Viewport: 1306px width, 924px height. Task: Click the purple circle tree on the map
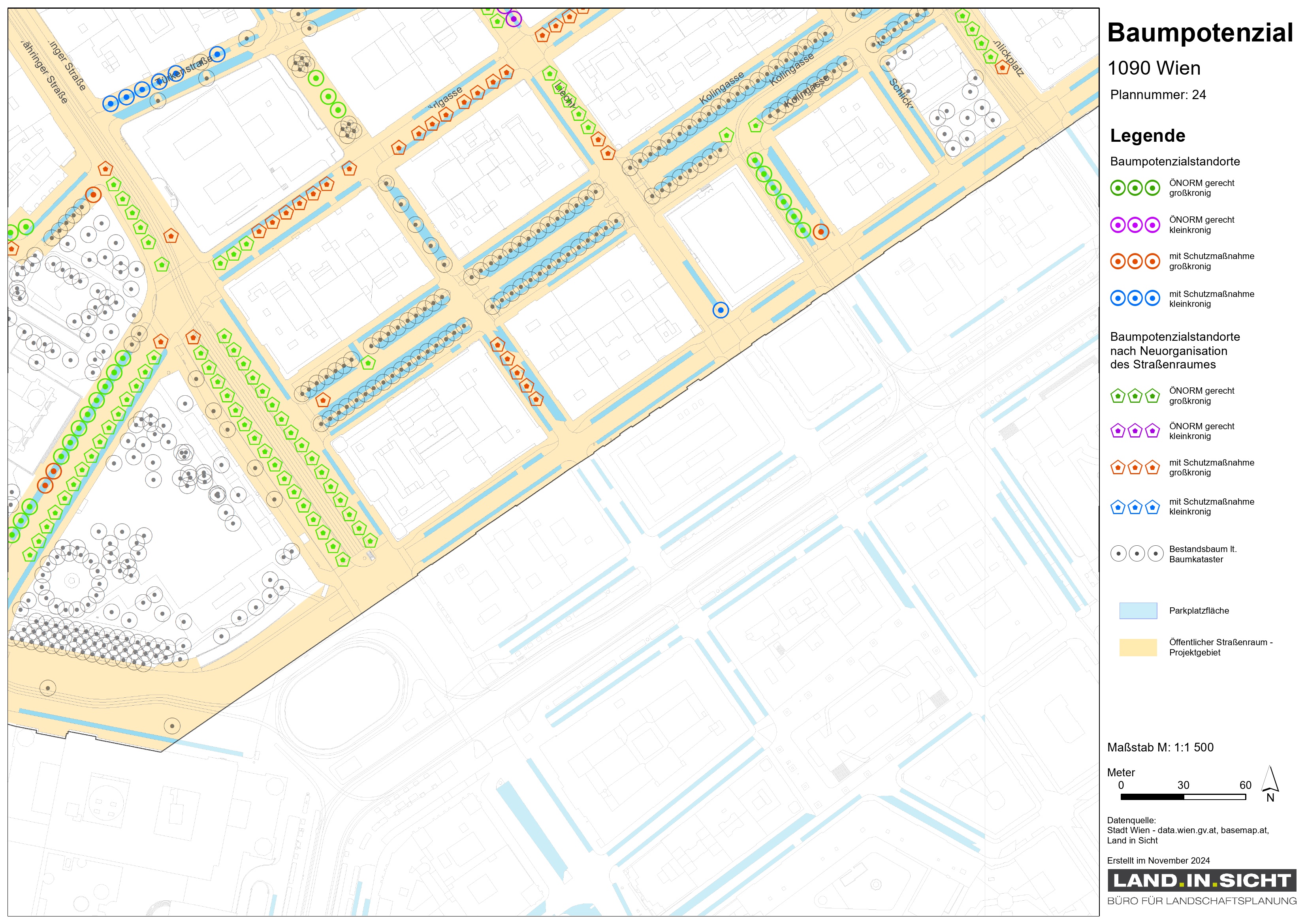513,19
